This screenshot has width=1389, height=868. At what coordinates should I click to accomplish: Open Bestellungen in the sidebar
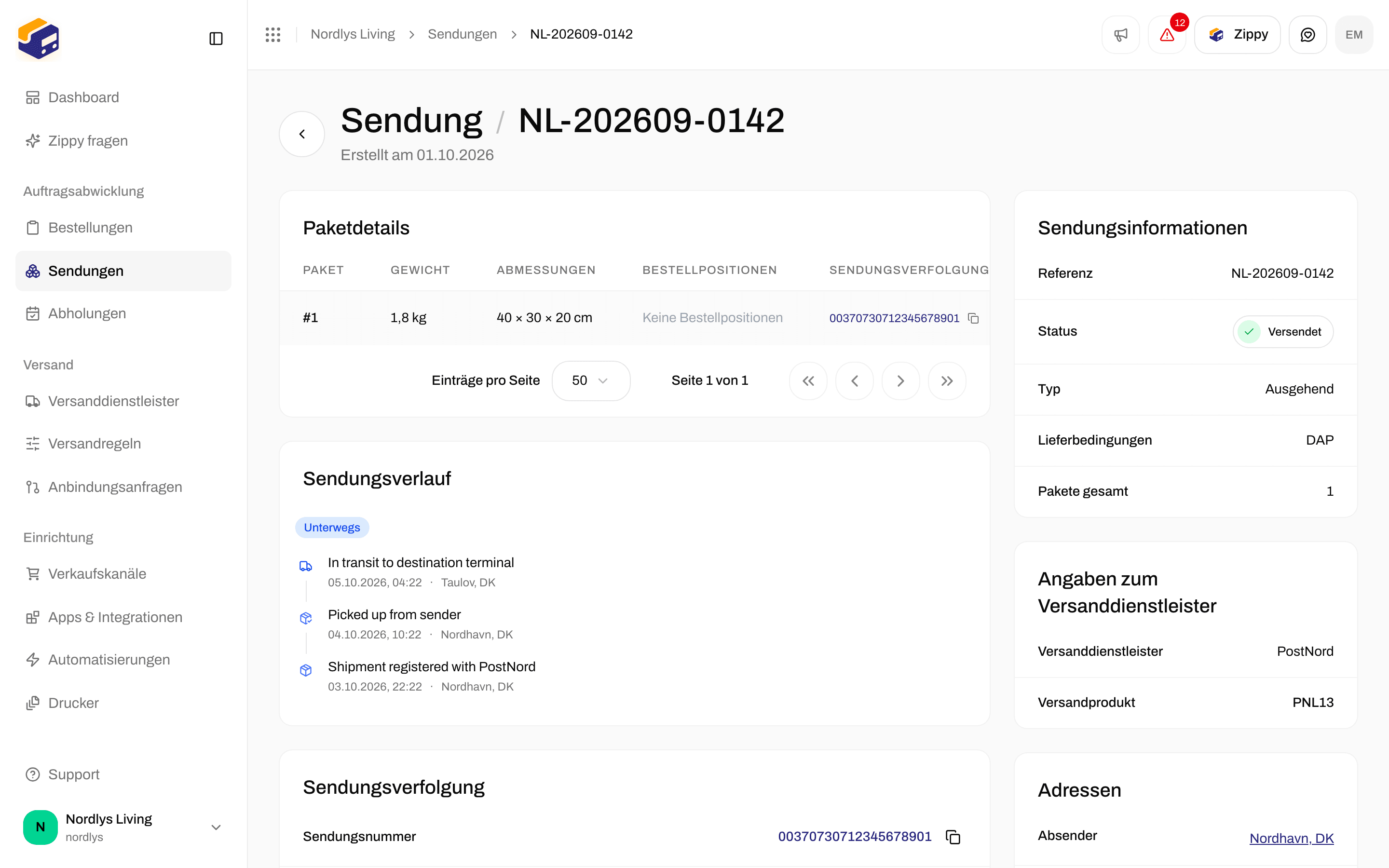pos(123,227)
